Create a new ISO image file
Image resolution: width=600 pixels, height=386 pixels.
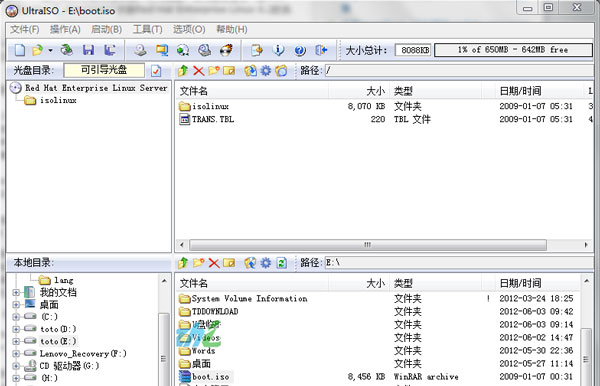20,50
